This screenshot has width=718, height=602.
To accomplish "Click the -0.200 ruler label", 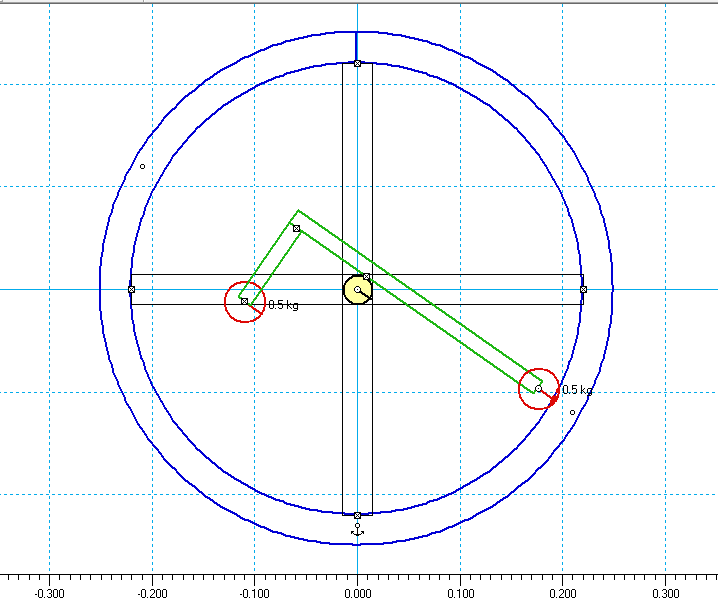I will (x=152, y=594).
